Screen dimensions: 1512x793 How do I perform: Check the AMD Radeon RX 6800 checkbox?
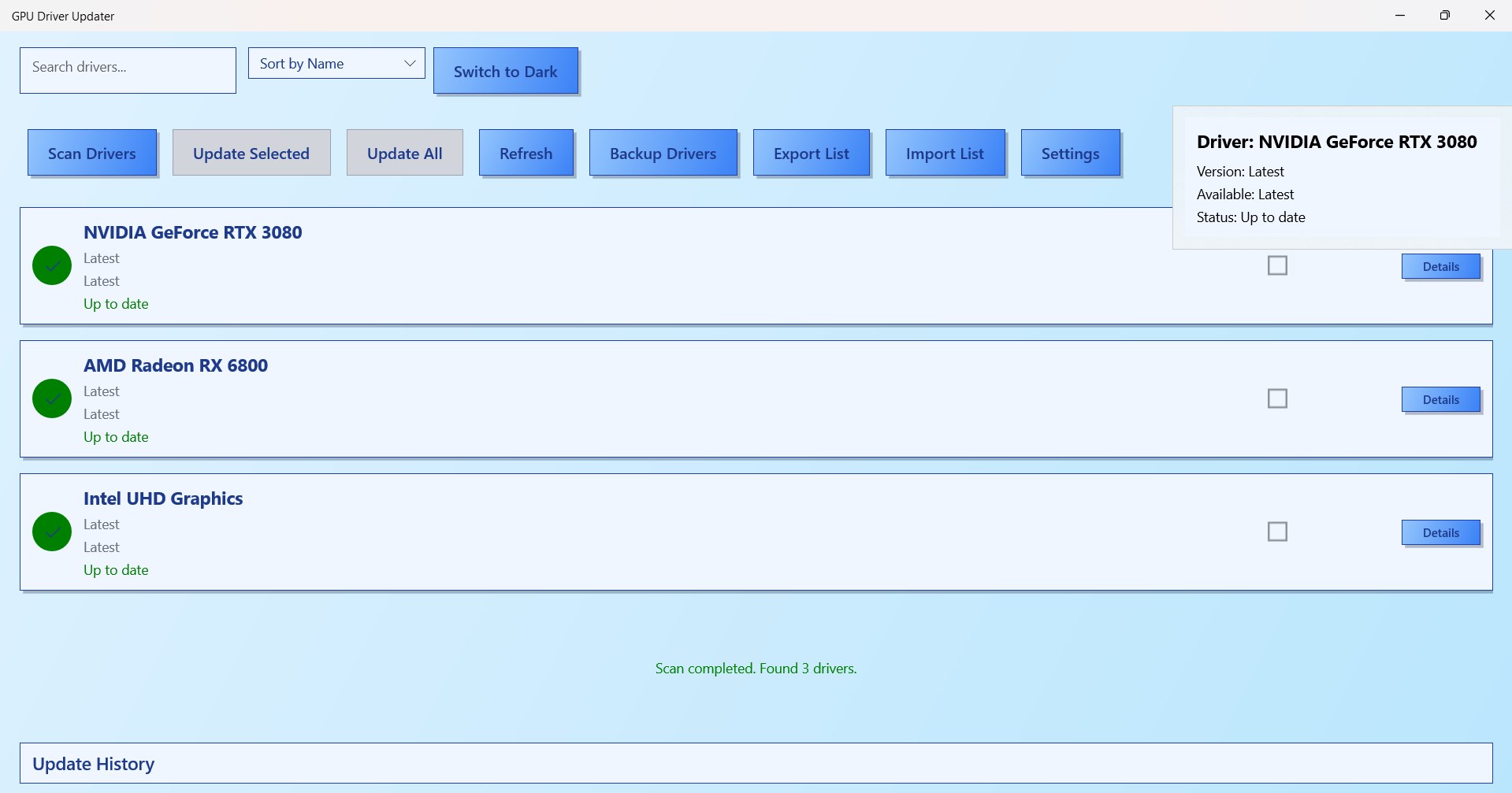point(1277,398)
